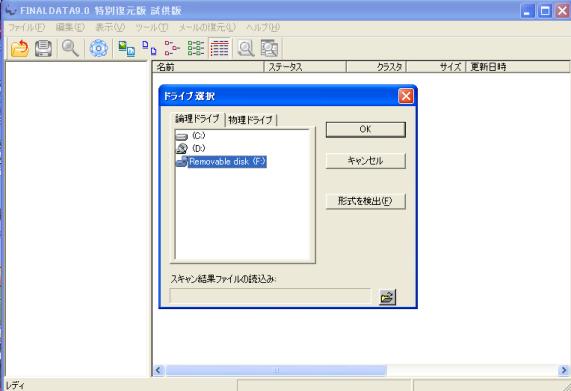Image resolution: width=571 pixels, height=391 pixels.
Task: Click the horizontal scrollbar right arrow
Action: (x=563, y=370)
